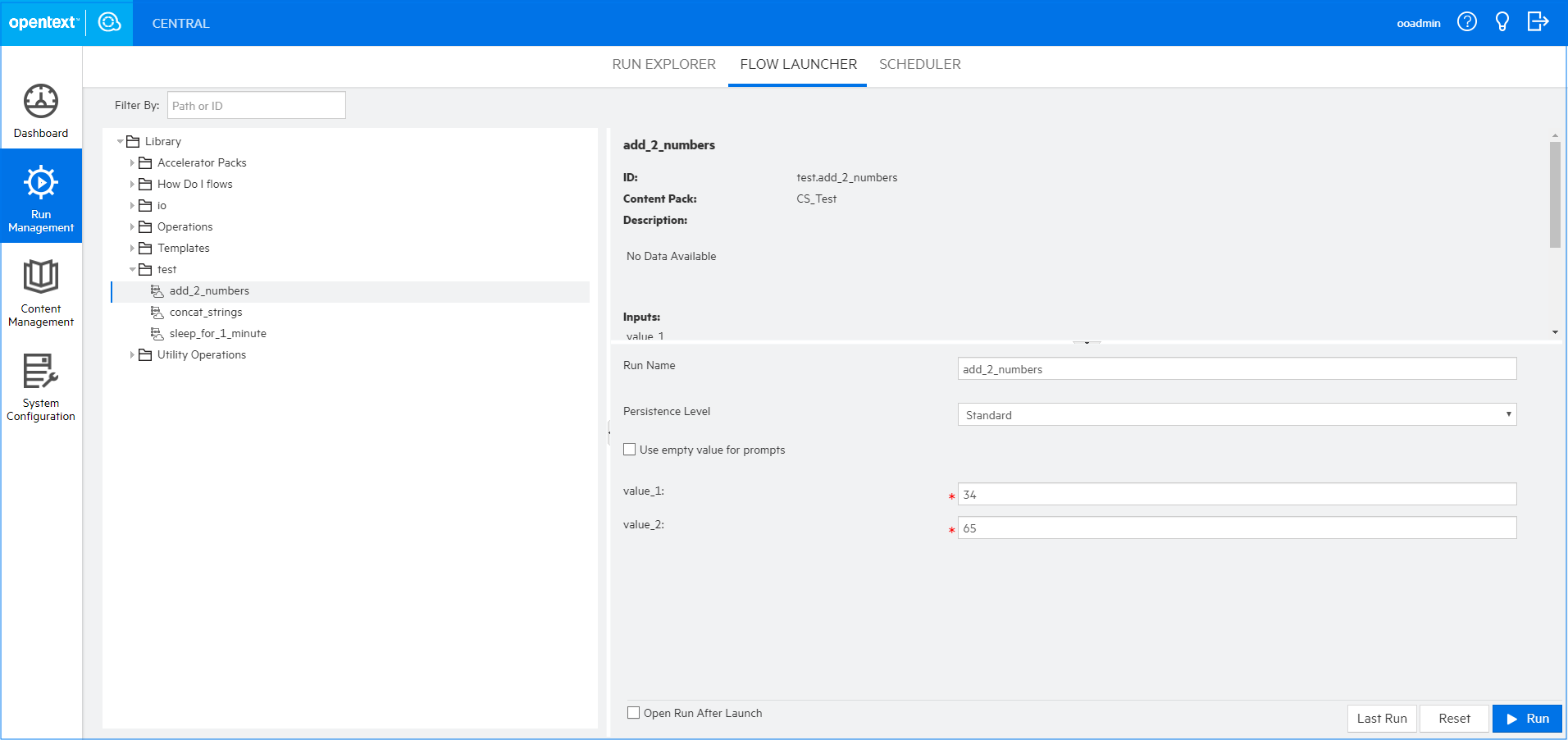Check Open Run After Launch
1568x740 pixels.
pyautogui.click(x=632, y=713)
